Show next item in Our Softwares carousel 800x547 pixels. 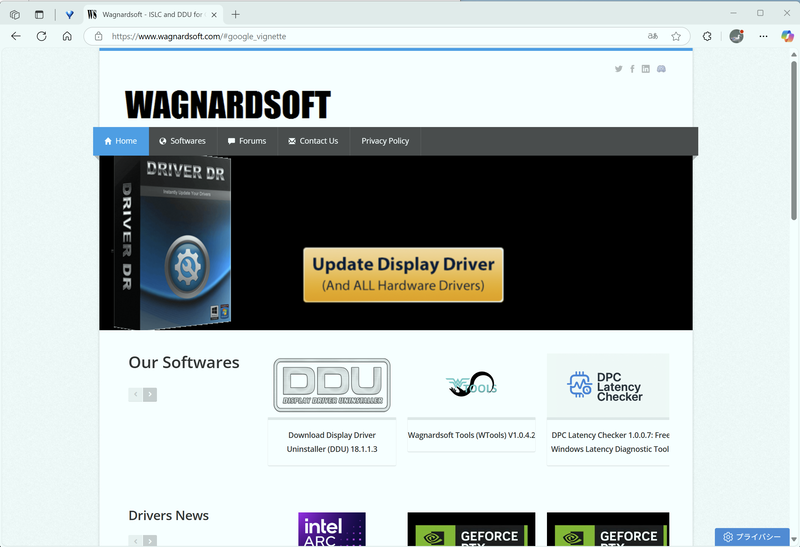pyautogui.click(x=150, y=394)
